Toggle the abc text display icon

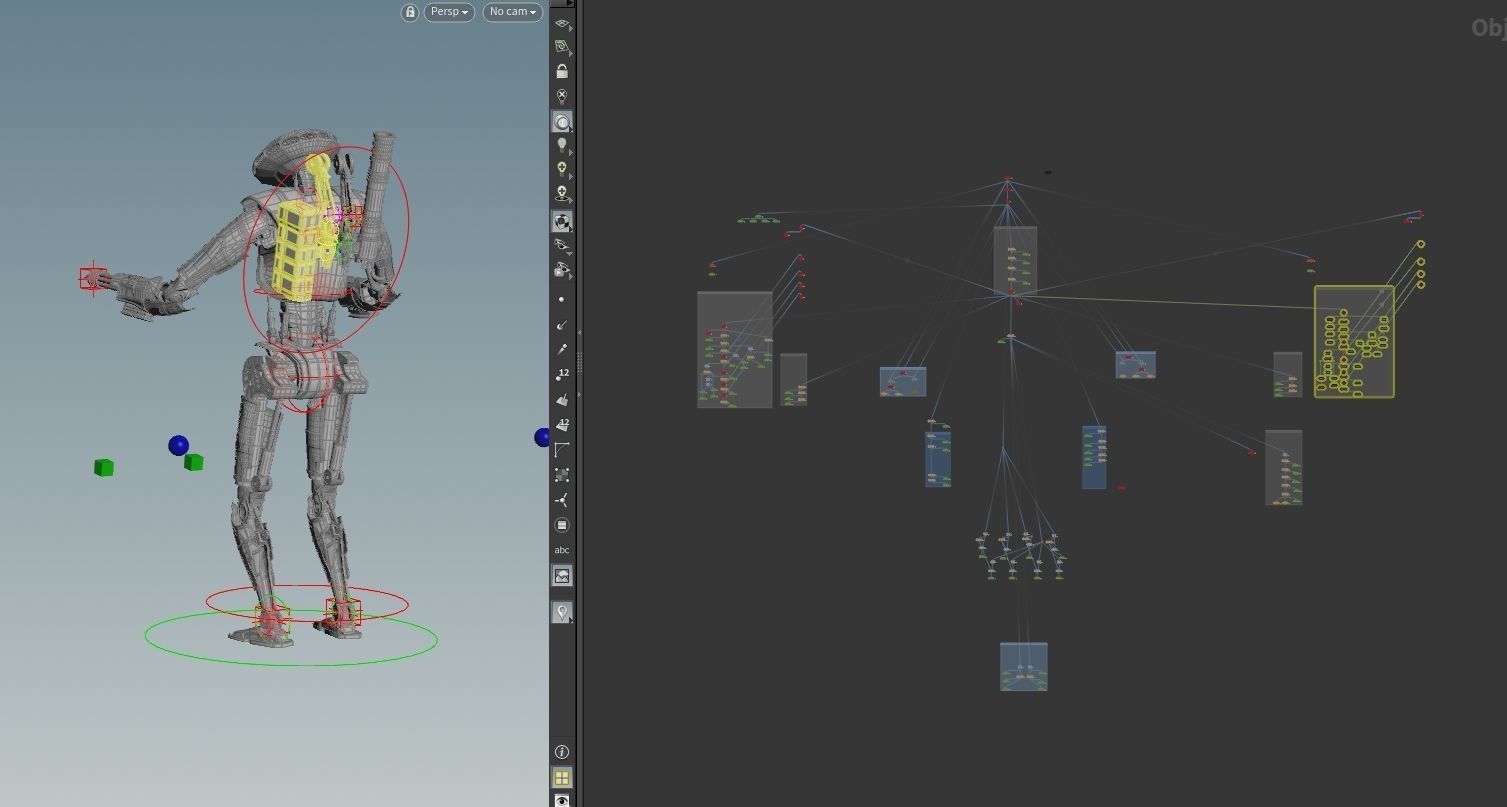[562, 550]
